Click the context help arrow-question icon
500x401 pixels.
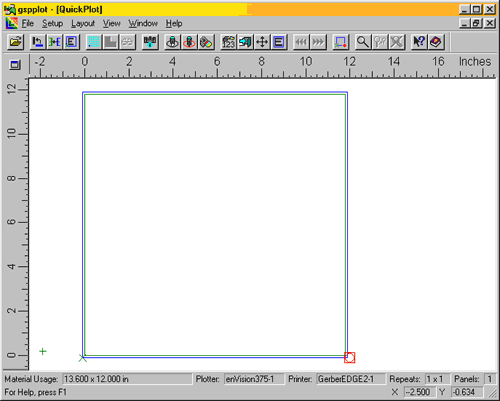tap(419, 42)
